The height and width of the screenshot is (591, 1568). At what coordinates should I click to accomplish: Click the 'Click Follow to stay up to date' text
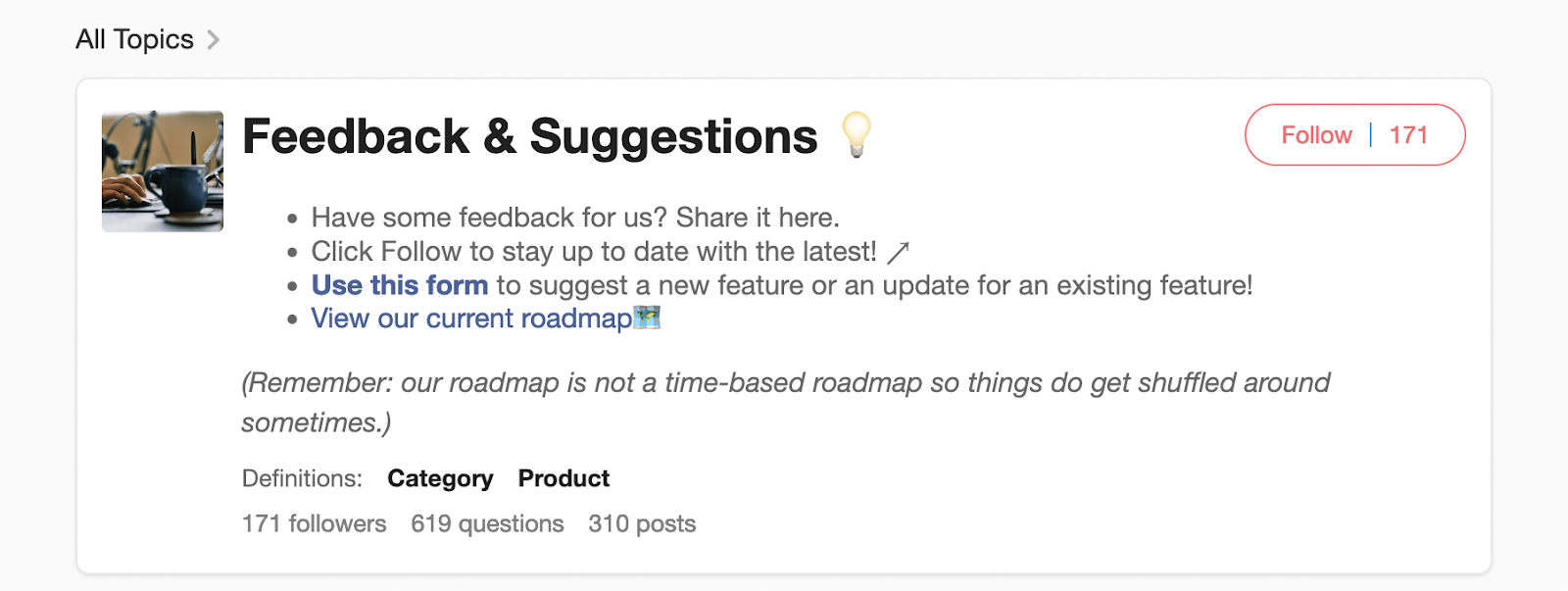tap(594, 252)
